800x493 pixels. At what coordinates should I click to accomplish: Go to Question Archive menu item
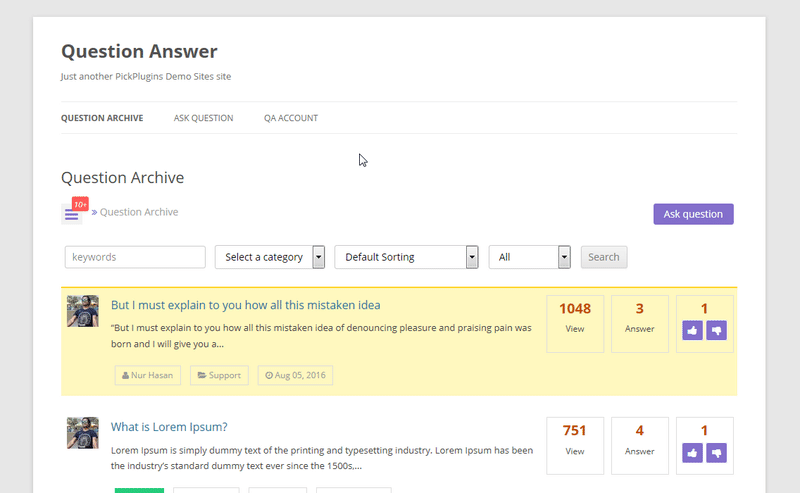pyautogui.click(x=102, y=118)
